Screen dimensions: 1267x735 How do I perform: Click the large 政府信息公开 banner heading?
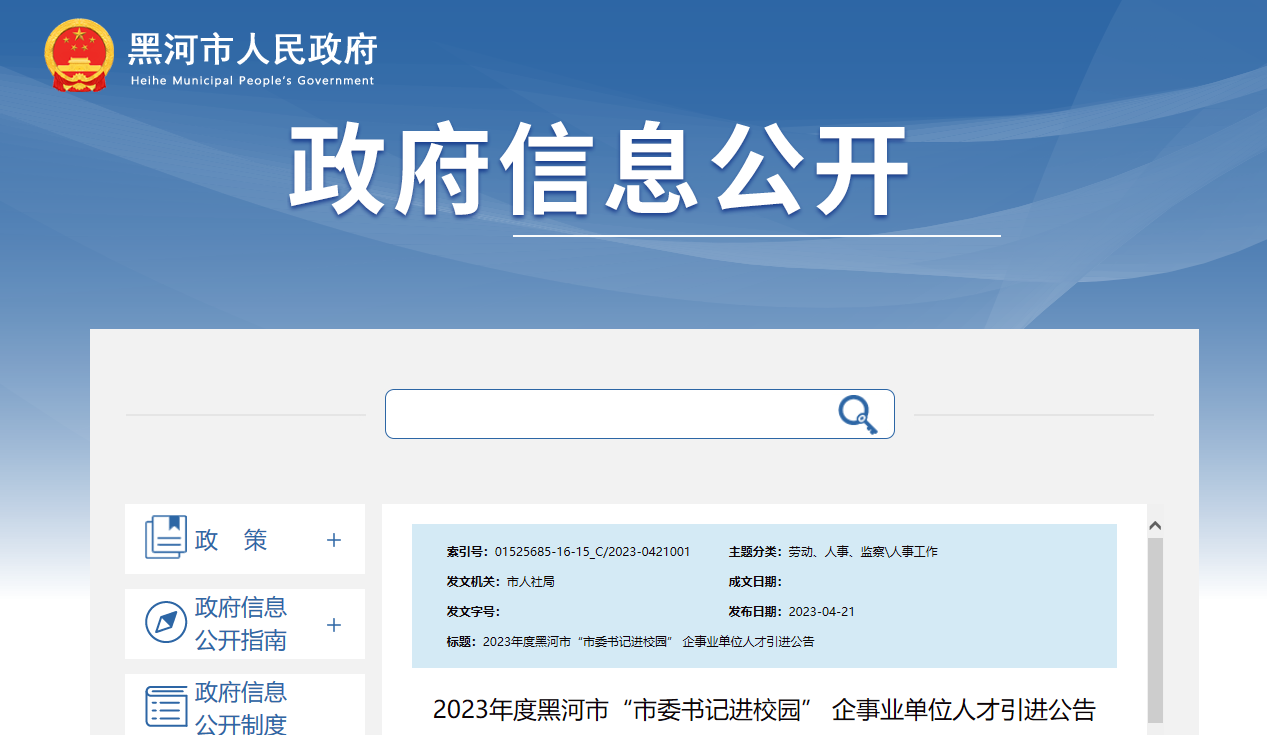tap(599, 170)
